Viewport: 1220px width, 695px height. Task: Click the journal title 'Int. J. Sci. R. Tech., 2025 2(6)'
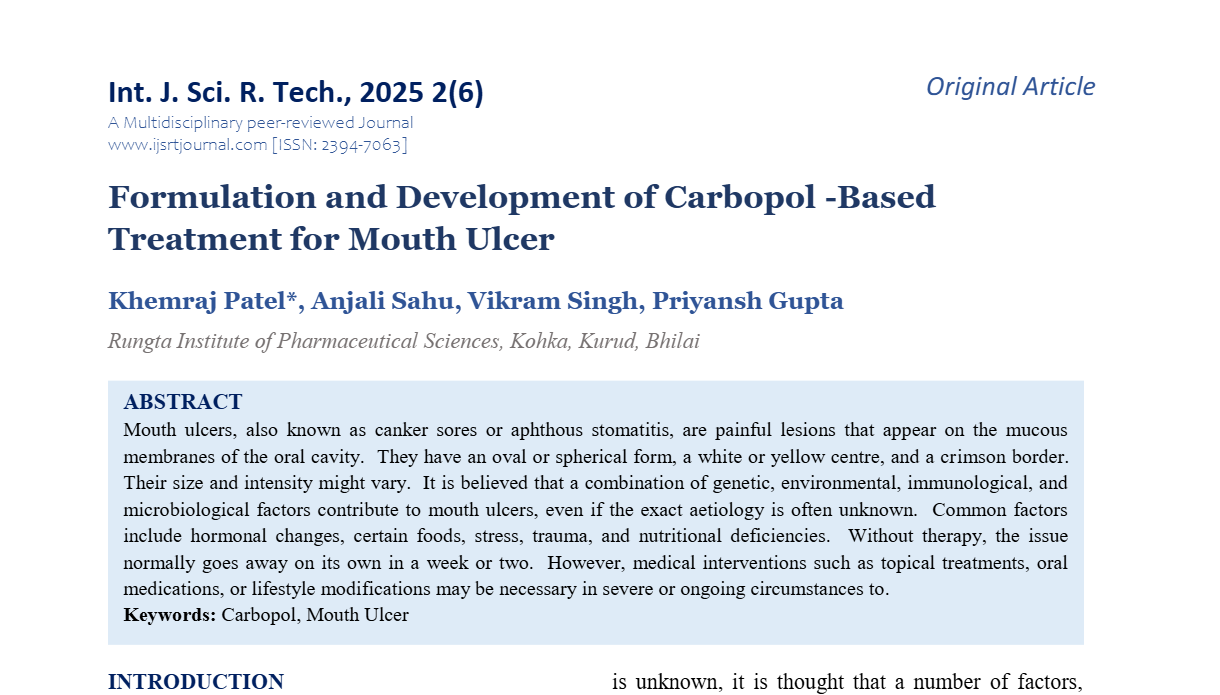[296, 93]
